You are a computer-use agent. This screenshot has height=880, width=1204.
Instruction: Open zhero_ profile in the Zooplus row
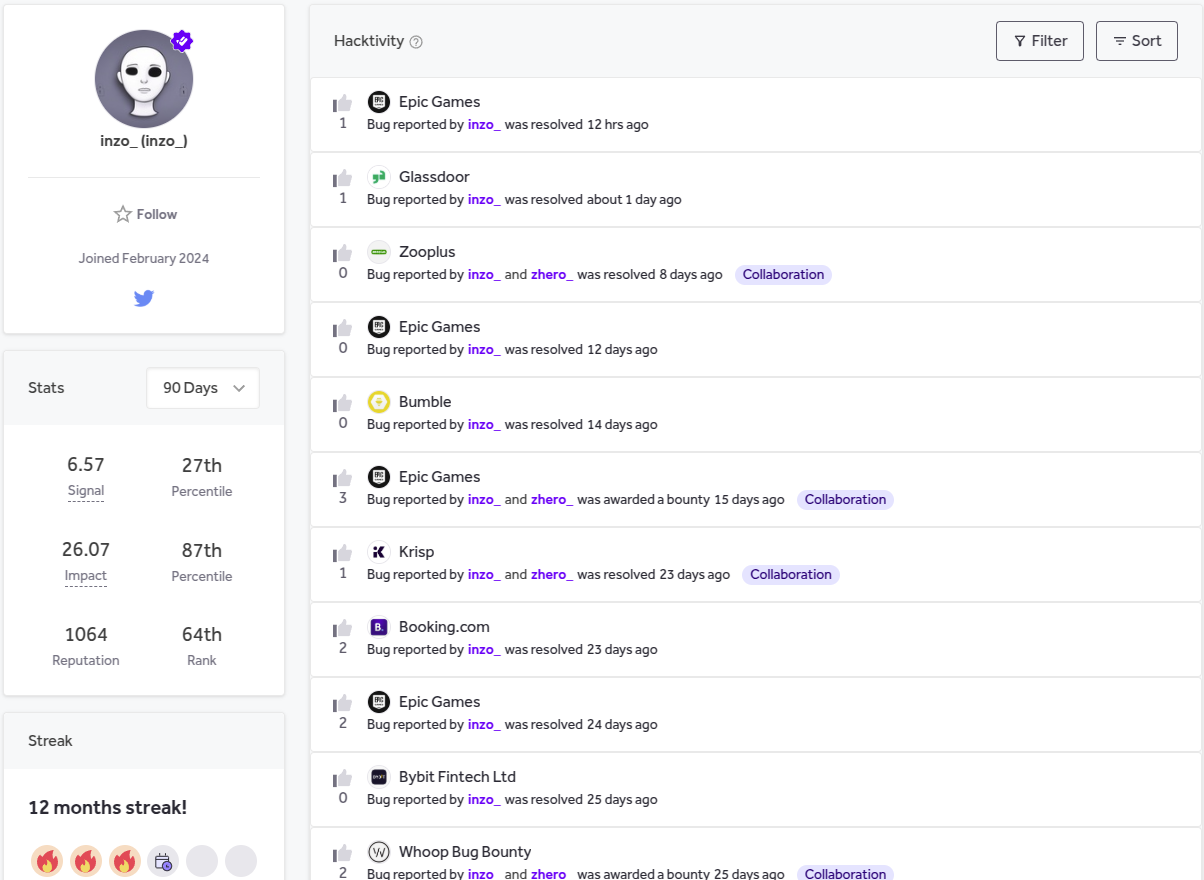(x=552, y=274)
